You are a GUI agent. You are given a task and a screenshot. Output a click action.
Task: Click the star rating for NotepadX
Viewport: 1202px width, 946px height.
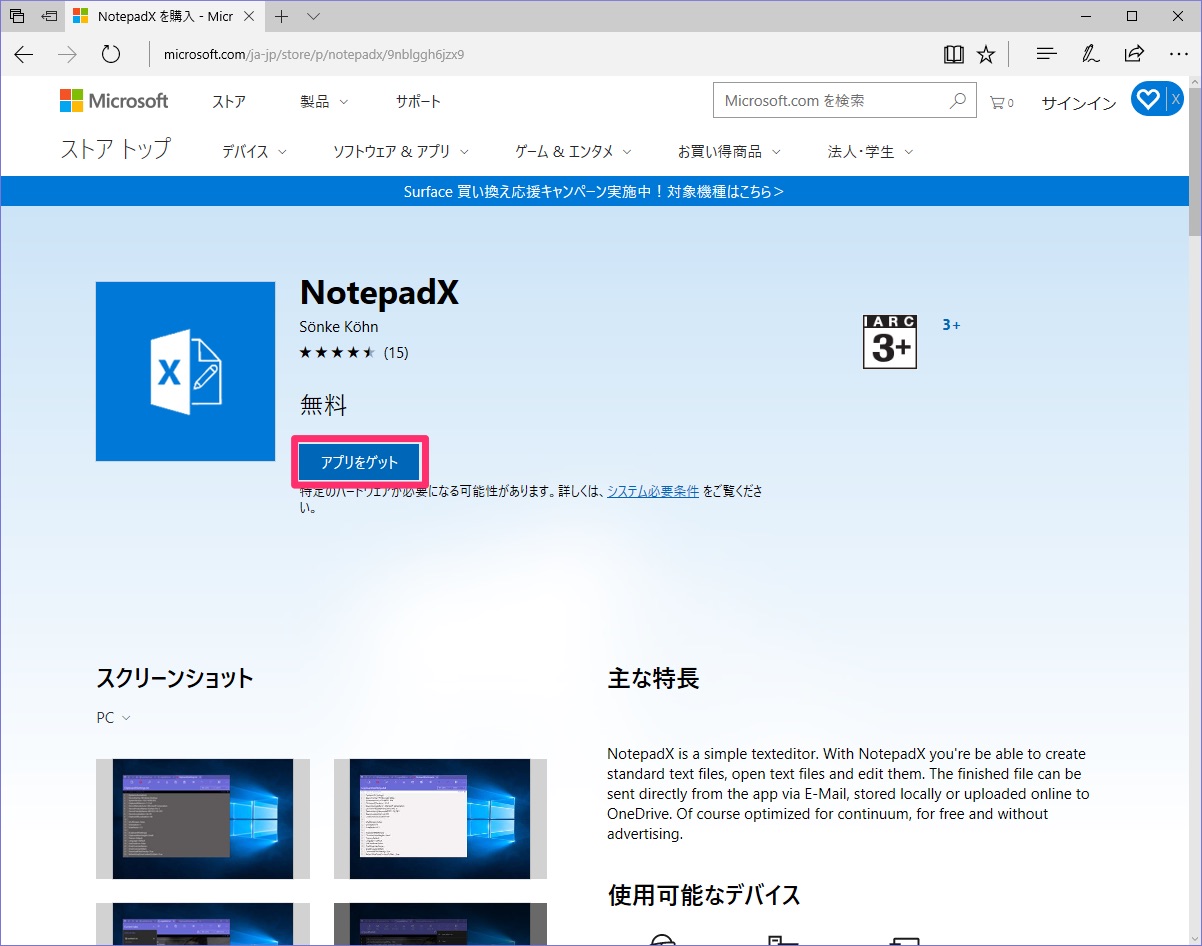(x=338, y=352)
